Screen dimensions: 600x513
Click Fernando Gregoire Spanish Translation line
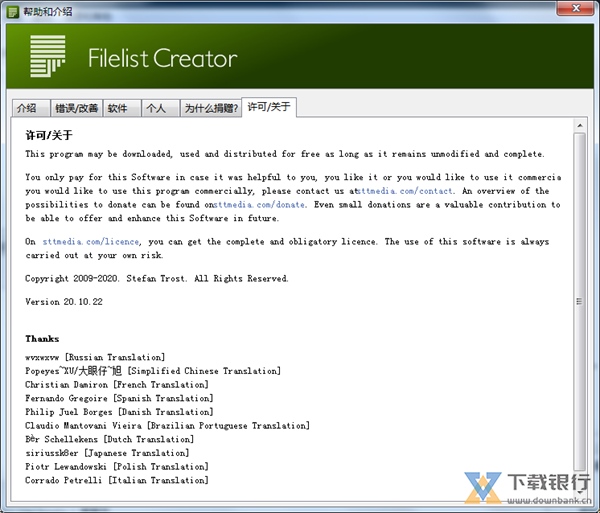(x=119, y=399)
